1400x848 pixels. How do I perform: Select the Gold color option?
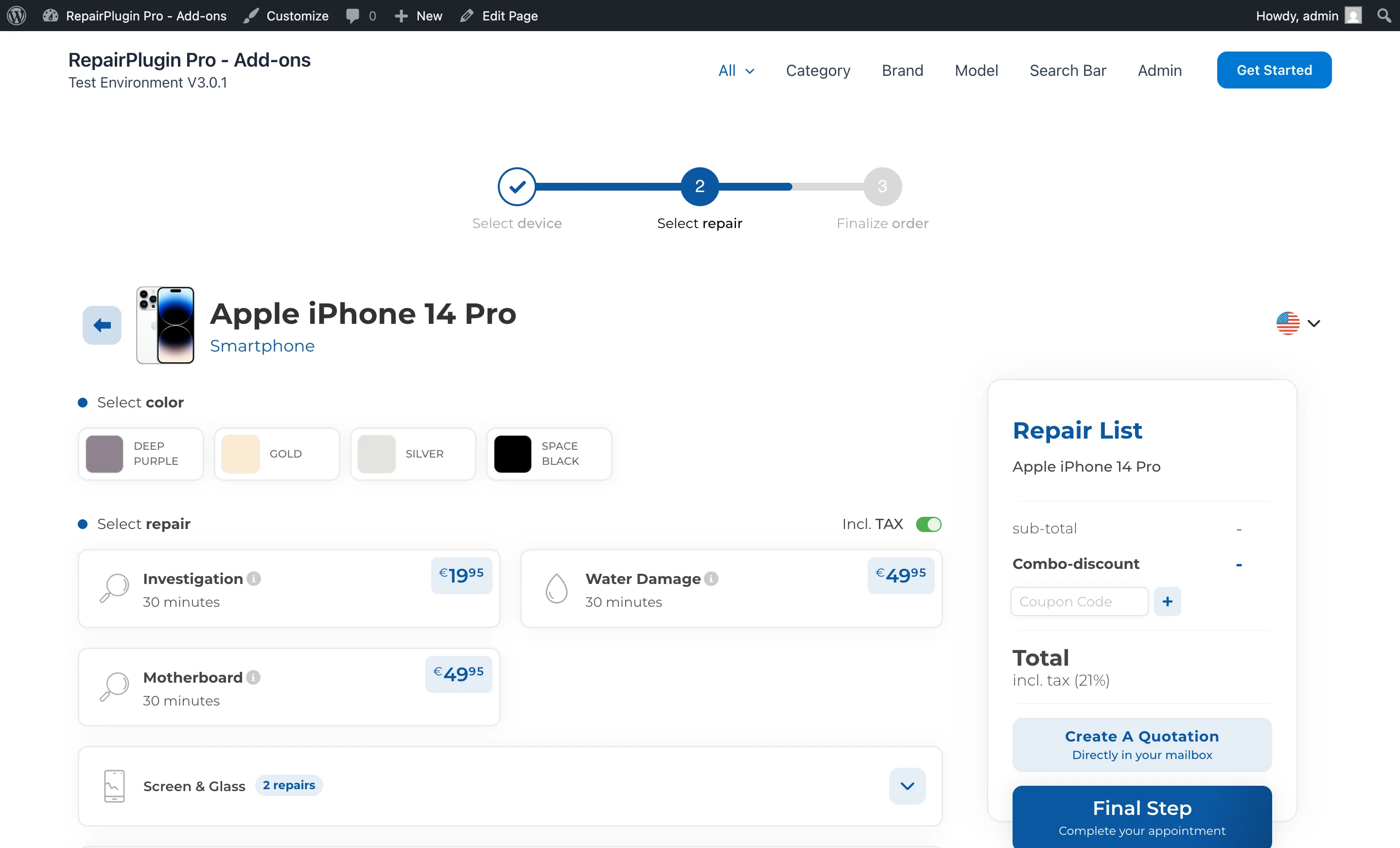coord(277,454)
